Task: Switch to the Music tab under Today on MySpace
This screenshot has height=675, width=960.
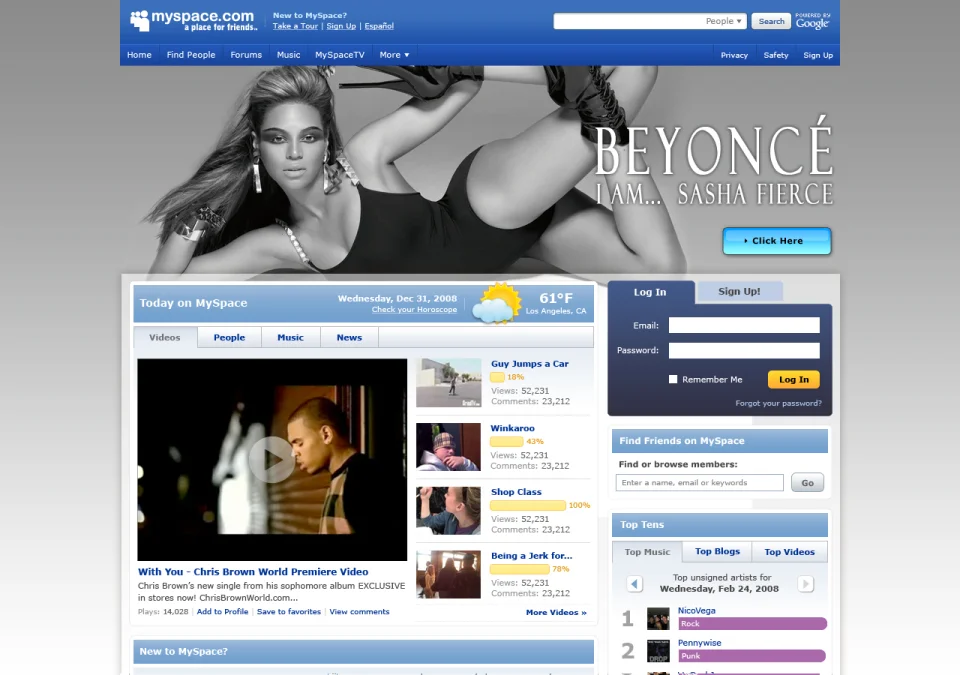Action: coord(290,338)
